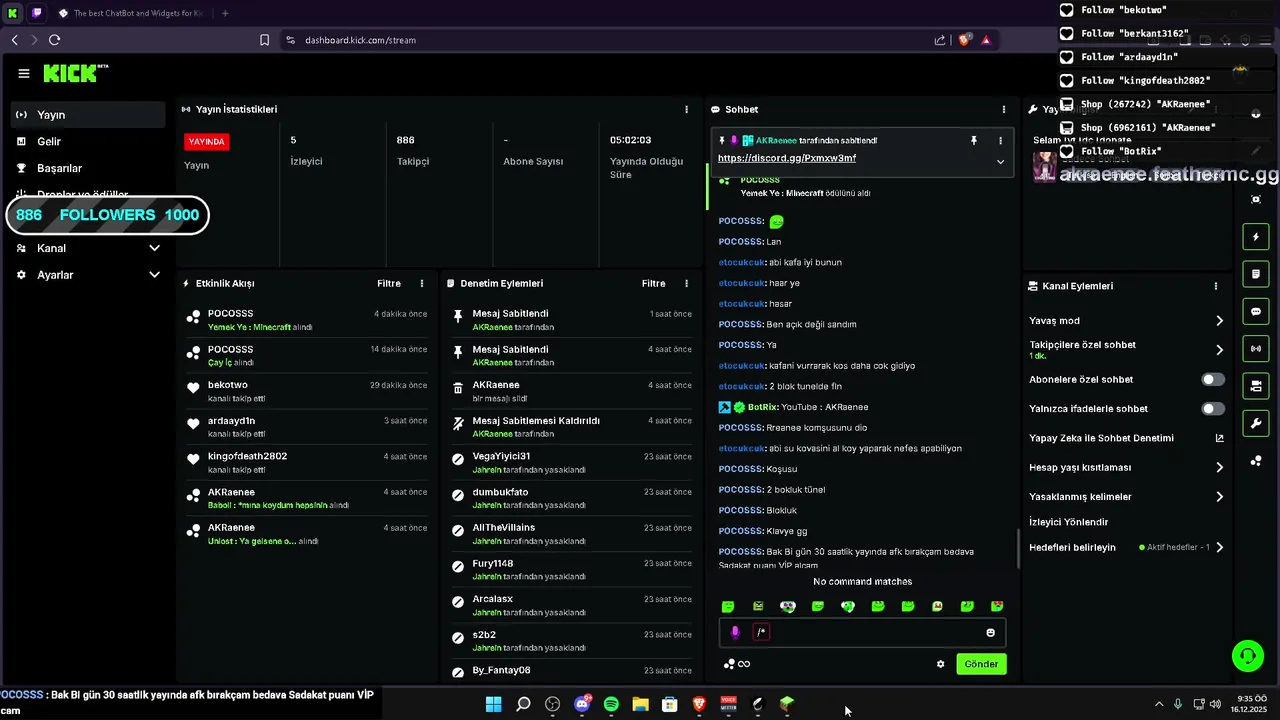
Task: Click the camera sidebar widget icon
Action: (1256, 386)
